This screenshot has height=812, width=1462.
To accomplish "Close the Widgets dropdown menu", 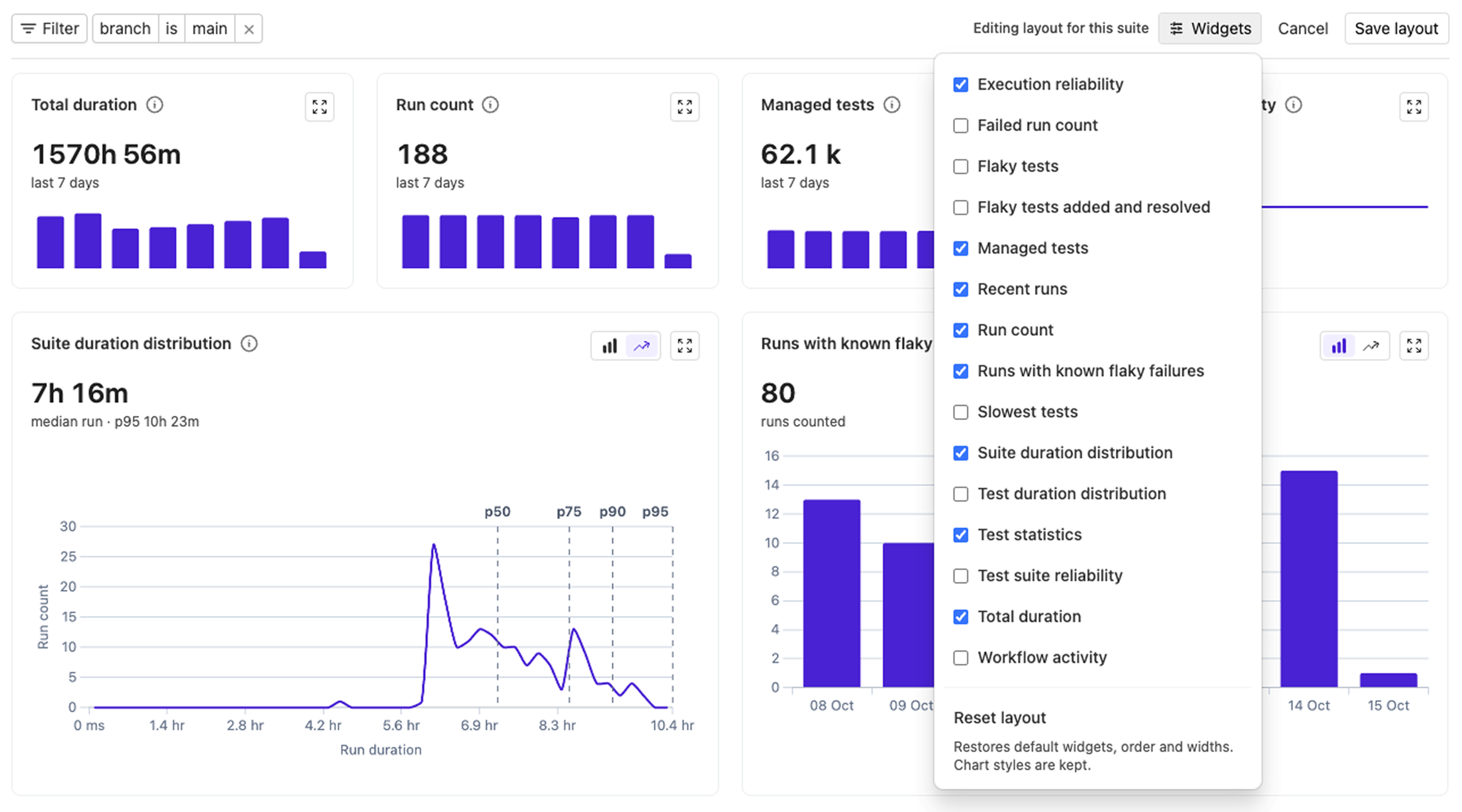I will point(1209,28).
